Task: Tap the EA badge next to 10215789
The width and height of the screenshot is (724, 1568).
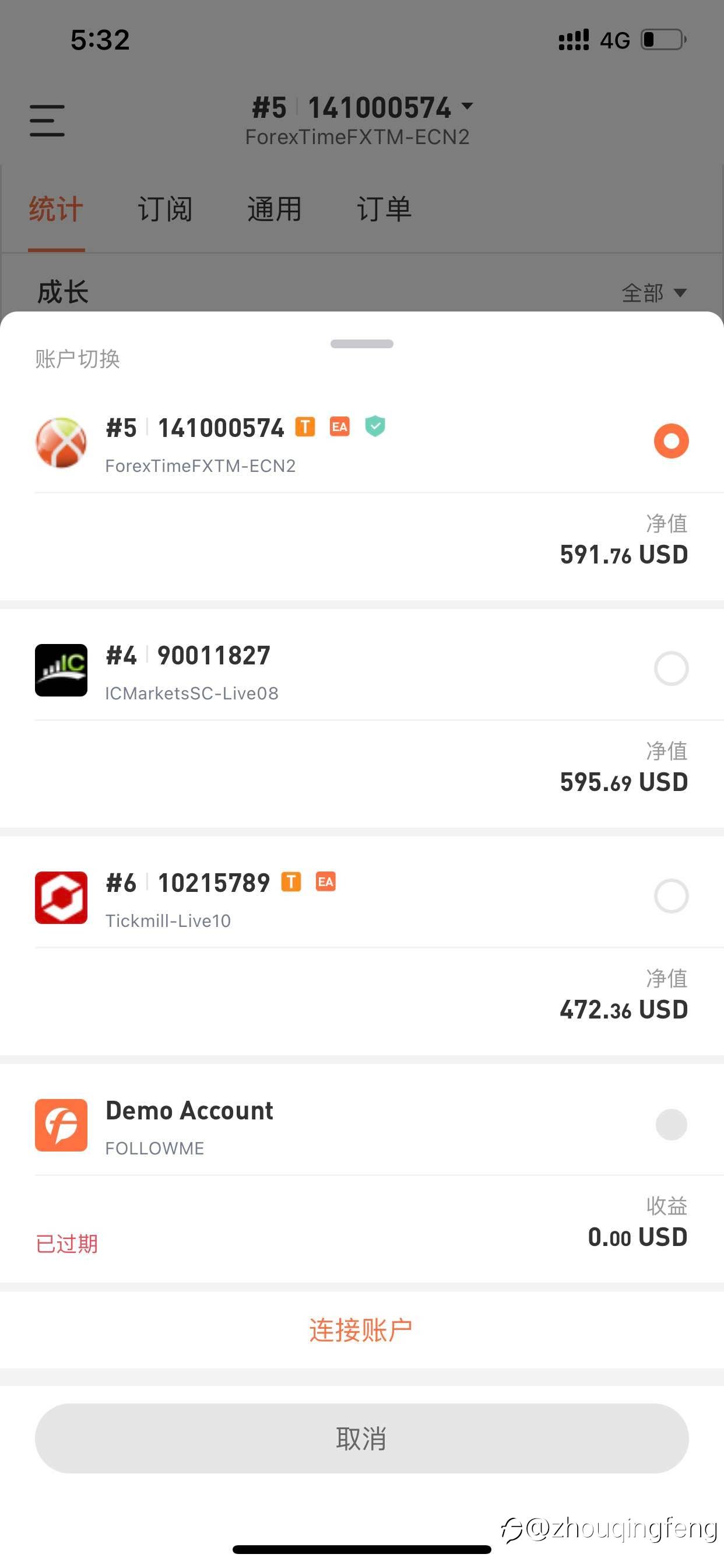Action: pyautogui.click(x=325, y=881)
